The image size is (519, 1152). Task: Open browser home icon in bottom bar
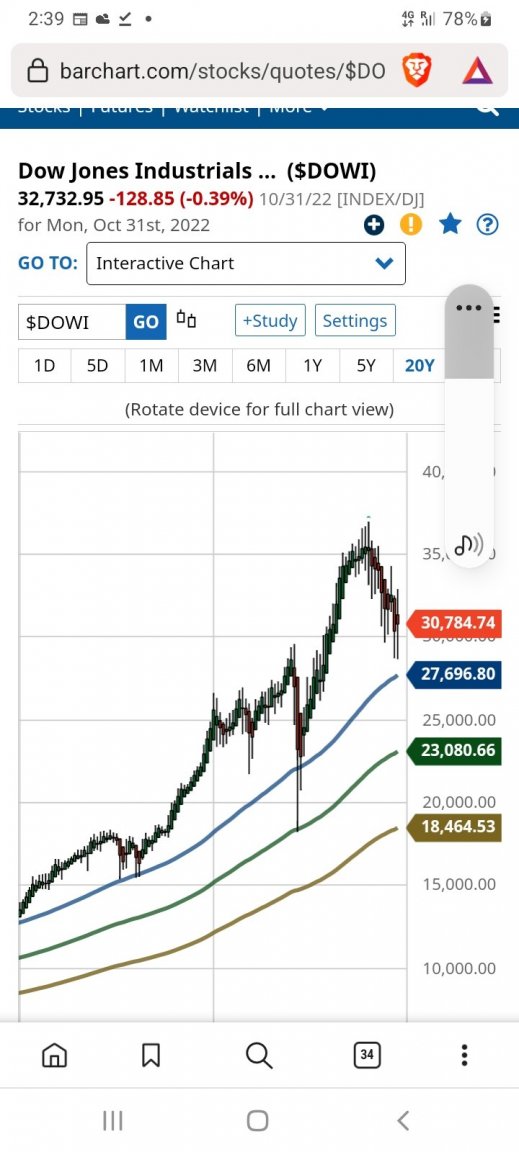click(x=54, y=1056)
